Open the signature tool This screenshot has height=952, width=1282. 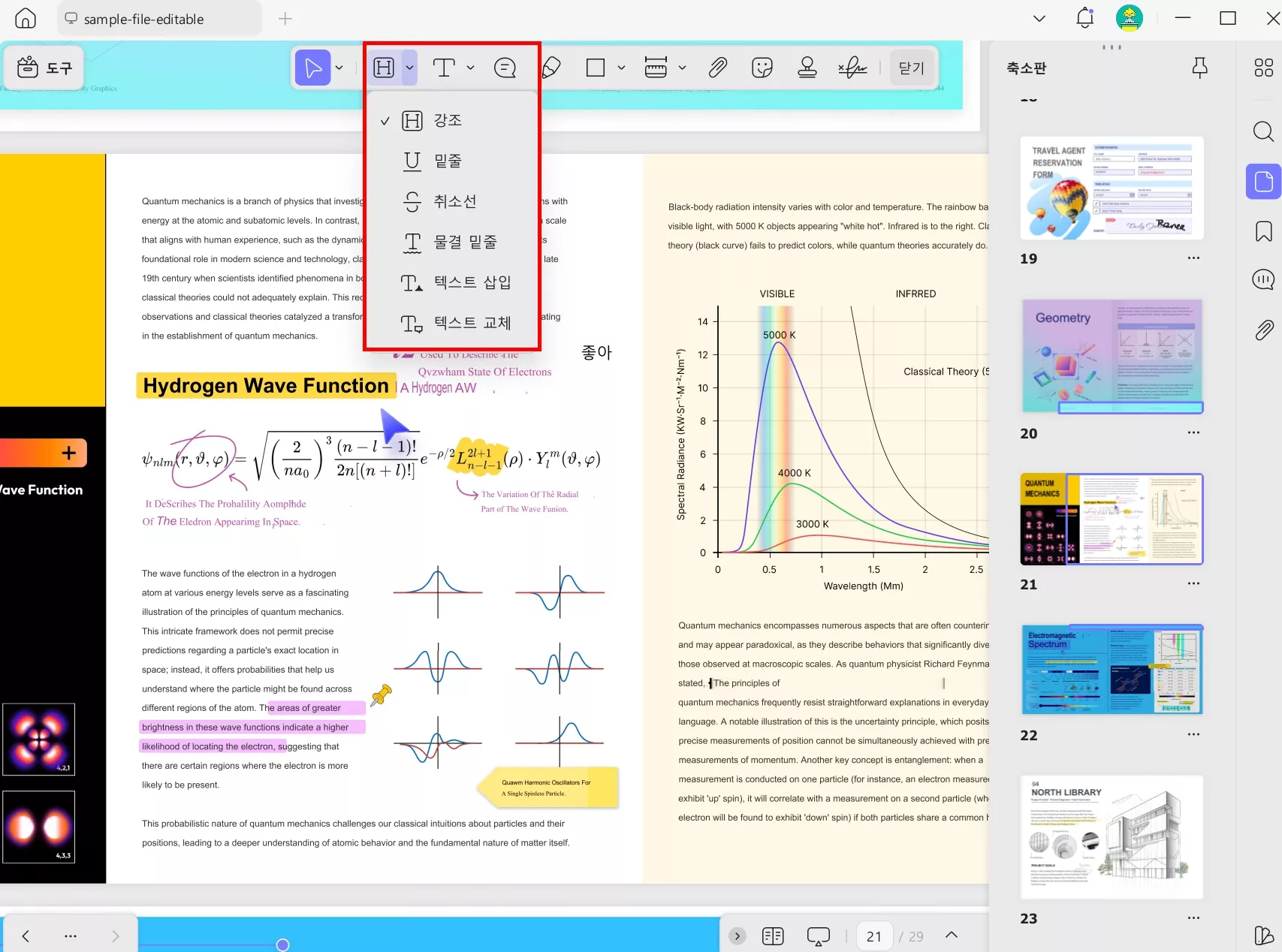pyautogui.click(x=852, y=68)
